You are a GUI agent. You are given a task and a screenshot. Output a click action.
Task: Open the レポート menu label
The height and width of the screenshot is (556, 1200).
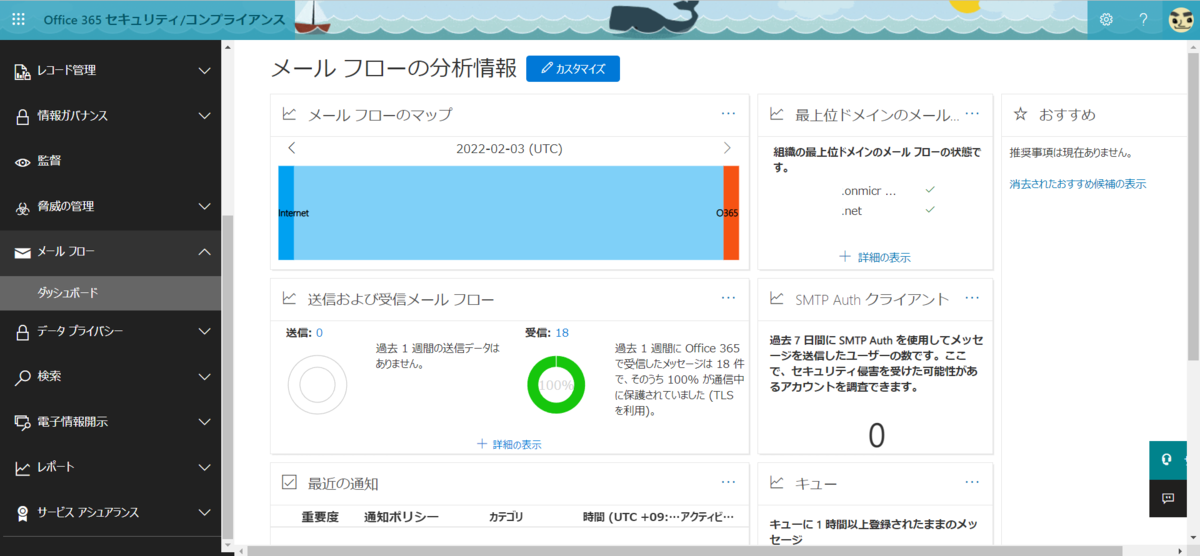click(56, 467)
